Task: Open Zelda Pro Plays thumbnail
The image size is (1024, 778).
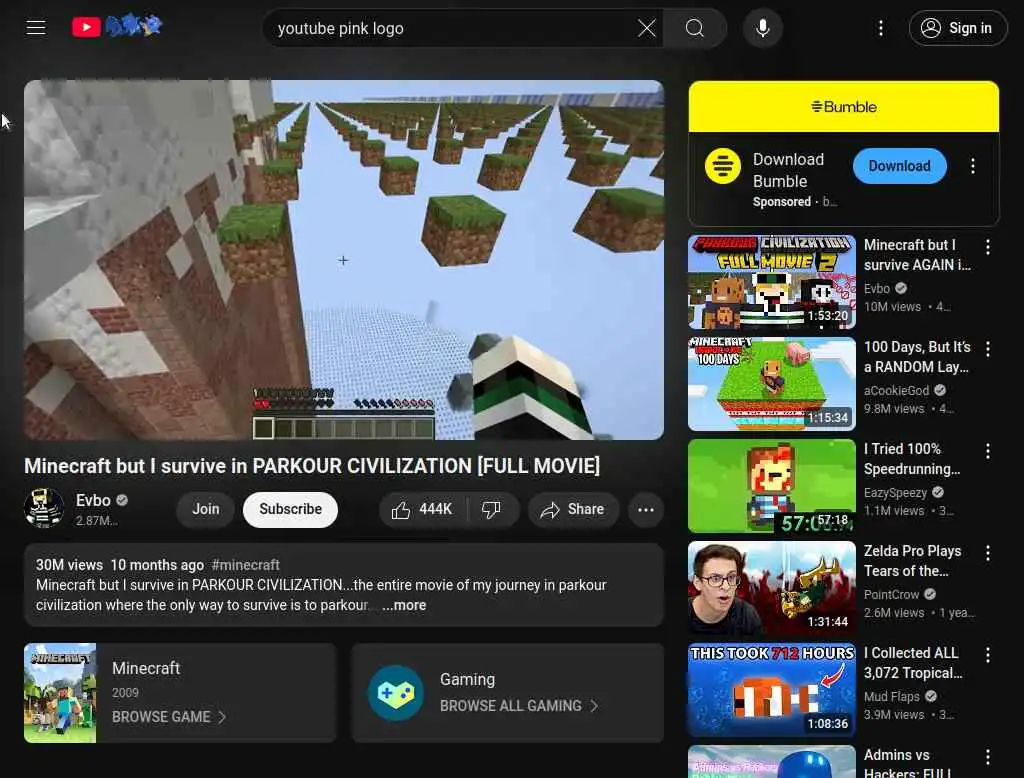Action: click(771, 587)
